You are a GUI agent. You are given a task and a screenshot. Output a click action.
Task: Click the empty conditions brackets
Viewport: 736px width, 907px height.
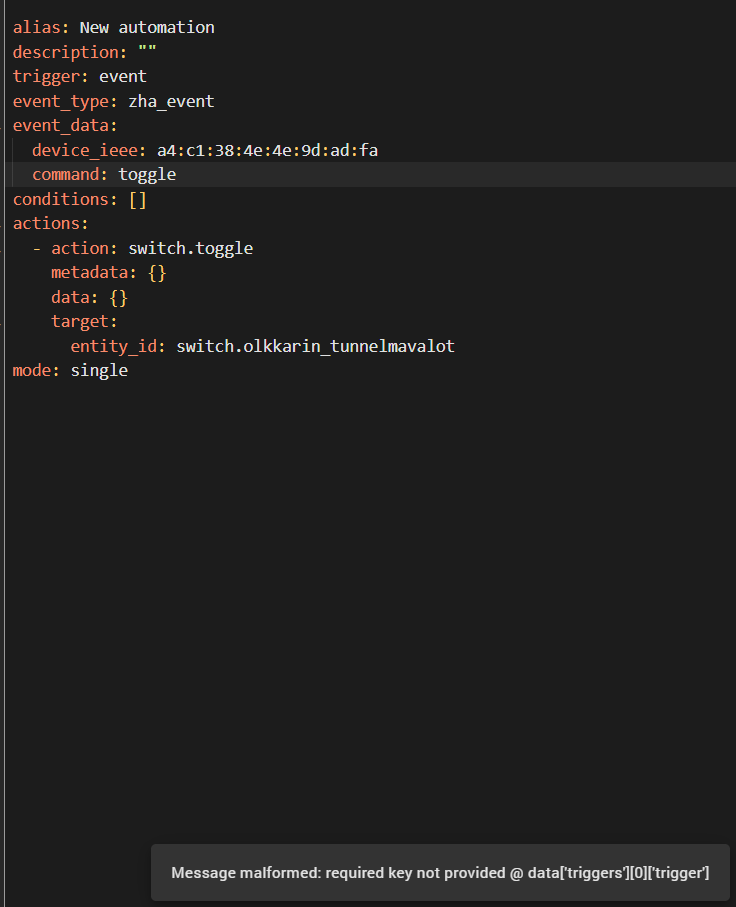pyautogui.click(x=138, y=199)
